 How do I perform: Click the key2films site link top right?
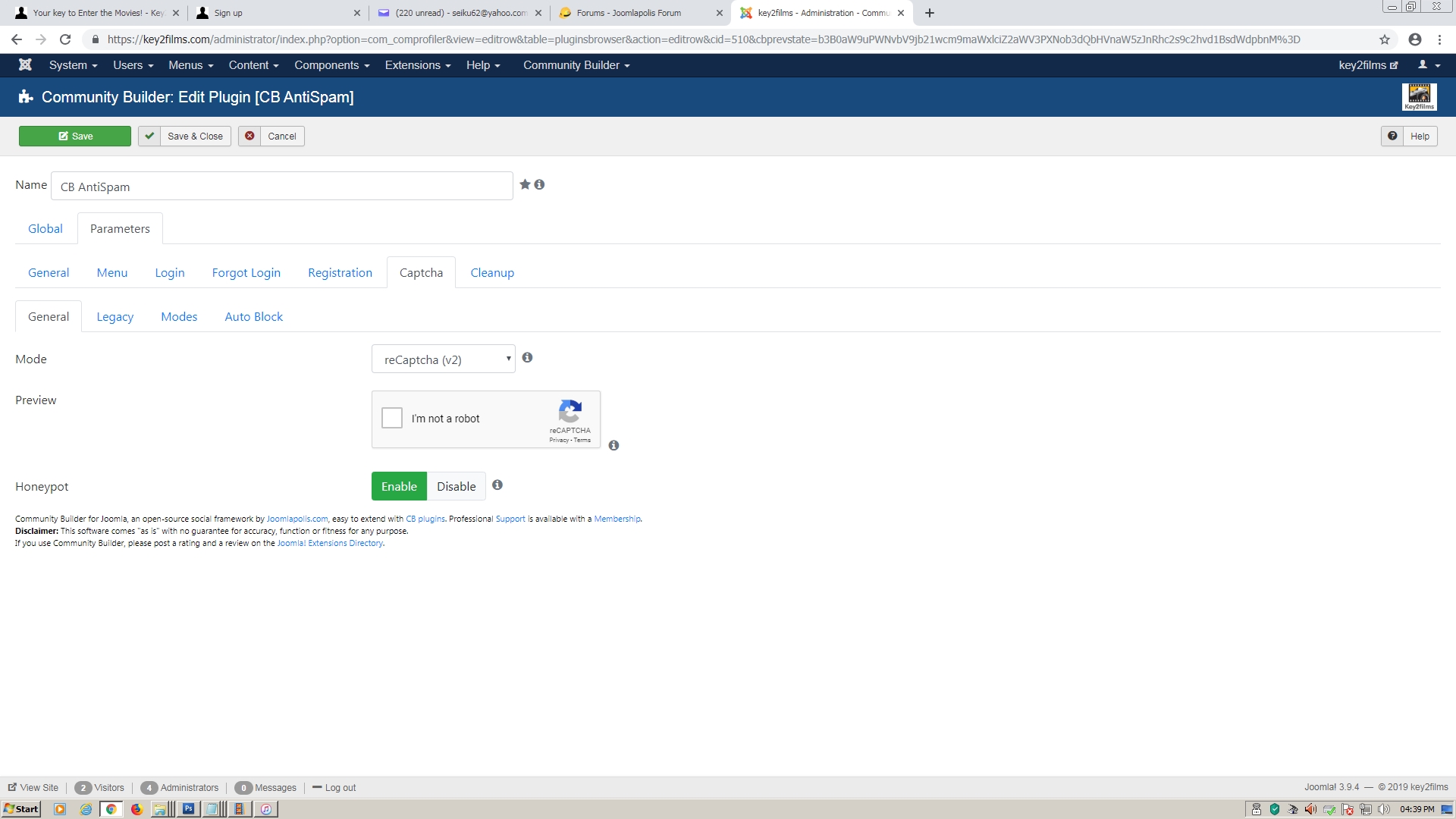tap(1368, 65)
